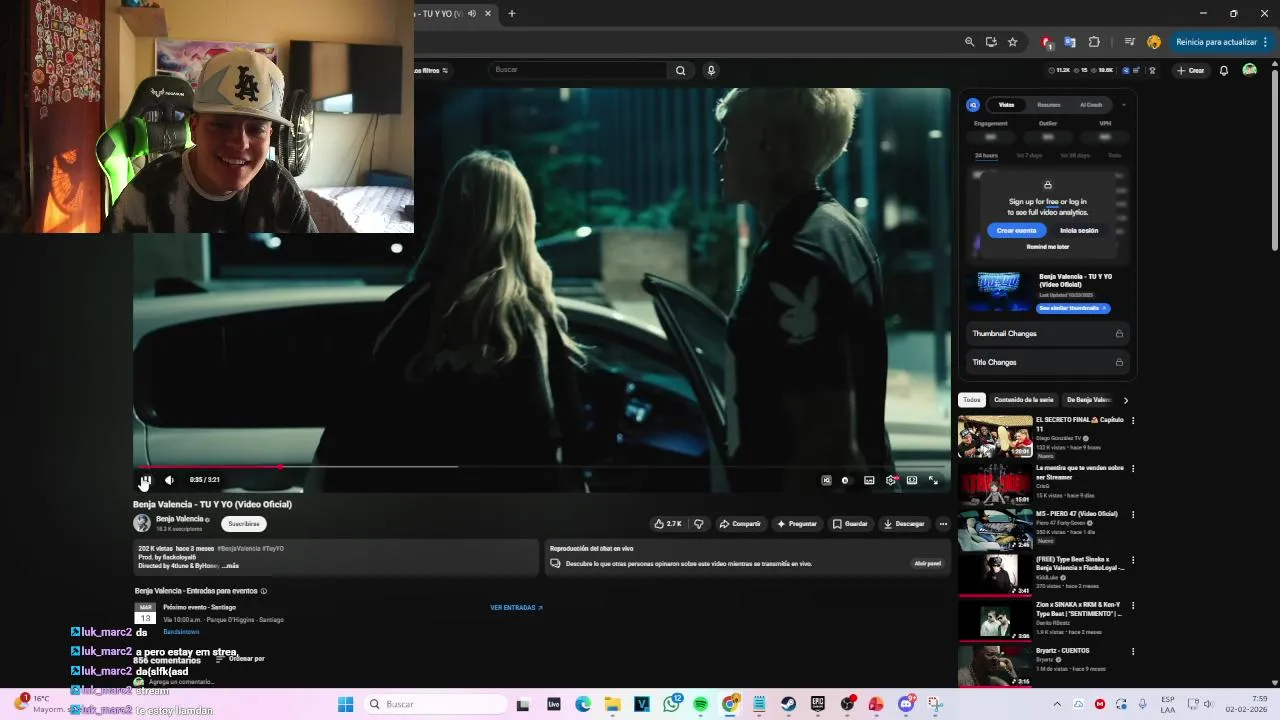
Task: Open the Google Translate extension icon
Action: [1070, 42]
